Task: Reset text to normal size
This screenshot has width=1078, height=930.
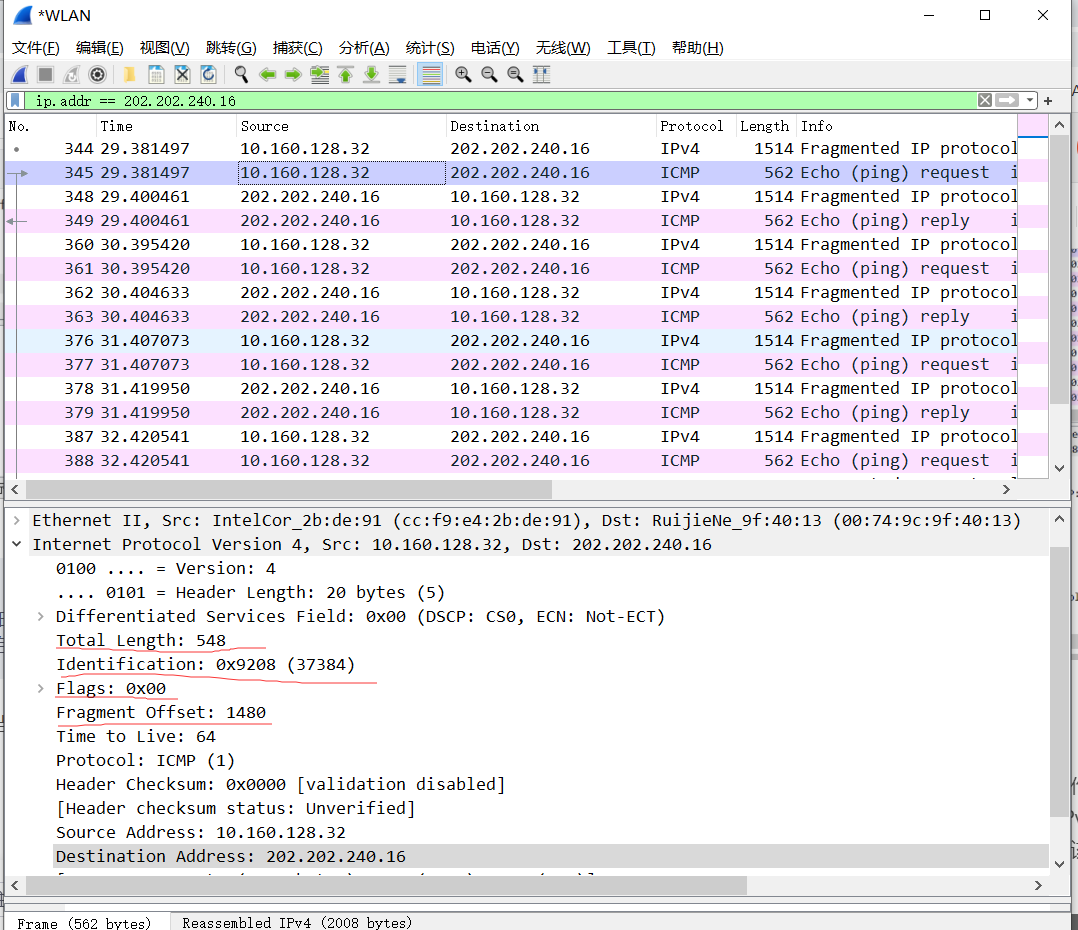Action: (515, 74)
